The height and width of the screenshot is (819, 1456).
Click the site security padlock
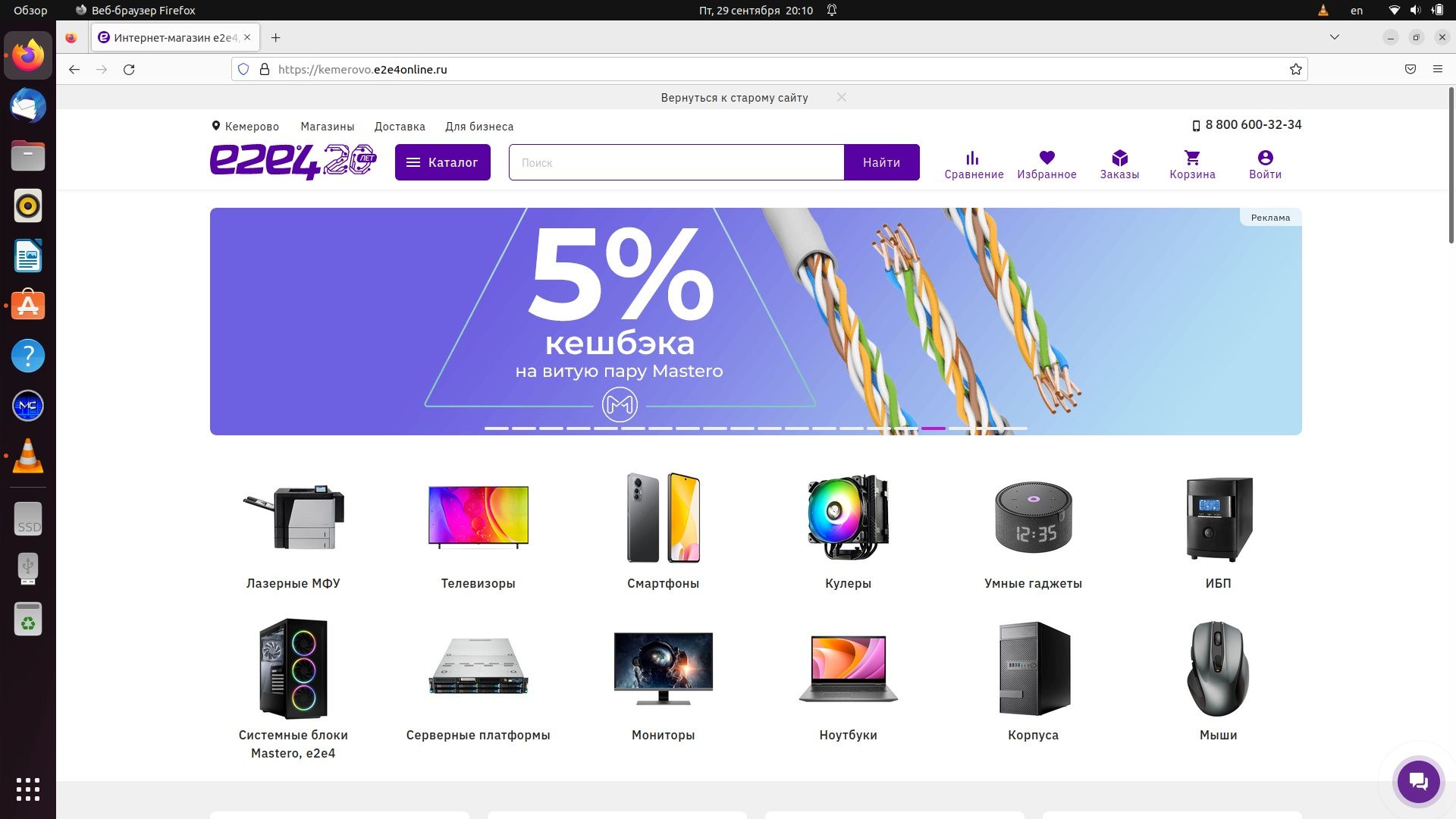(x=265, y=69)
